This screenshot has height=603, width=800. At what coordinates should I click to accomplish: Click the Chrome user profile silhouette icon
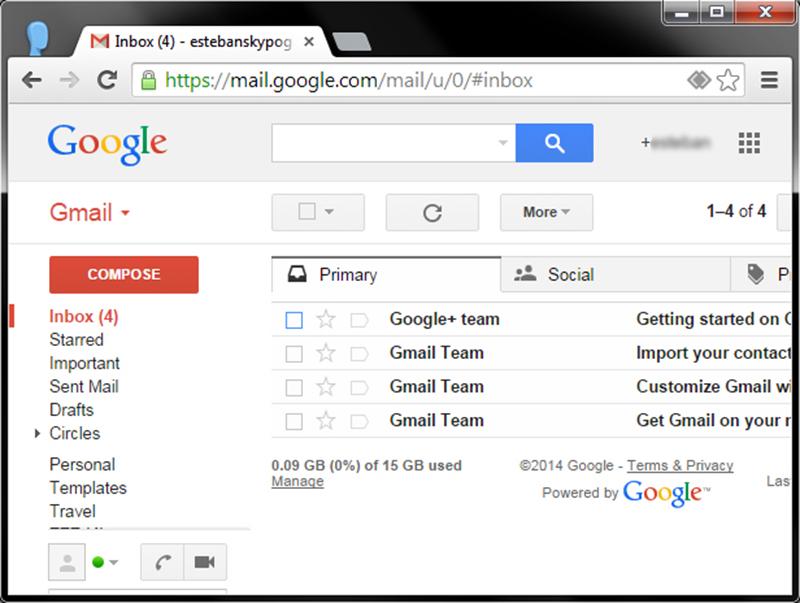tap(37, 38)
